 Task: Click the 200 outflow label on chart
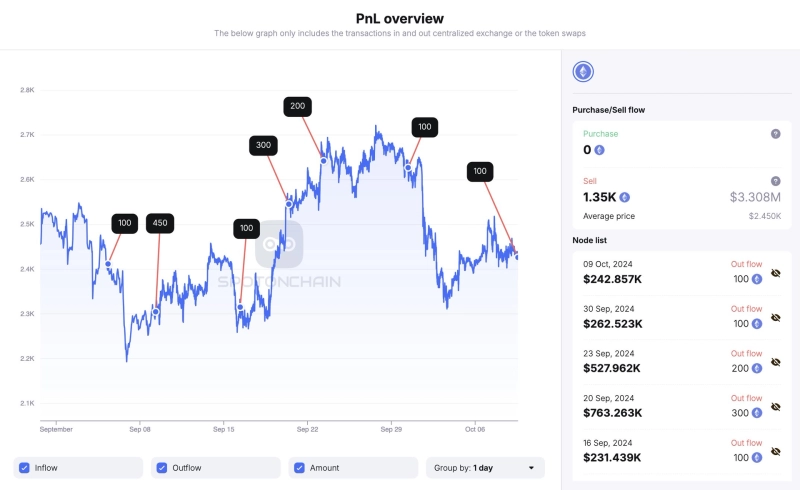tap(297, 106)
